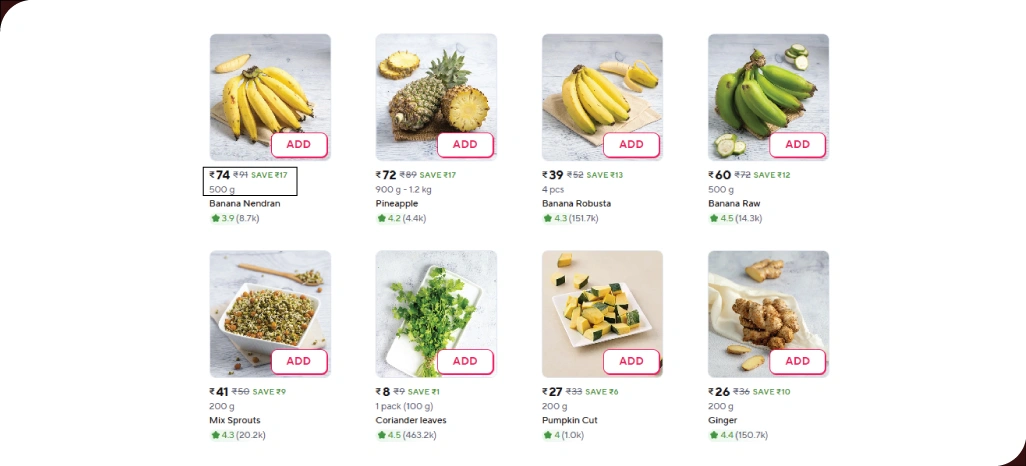Open the Ginger product name link
Image resolution: width=1026 pixels, height=466 pixels.
pyautogui.click(x=722, y=420)
